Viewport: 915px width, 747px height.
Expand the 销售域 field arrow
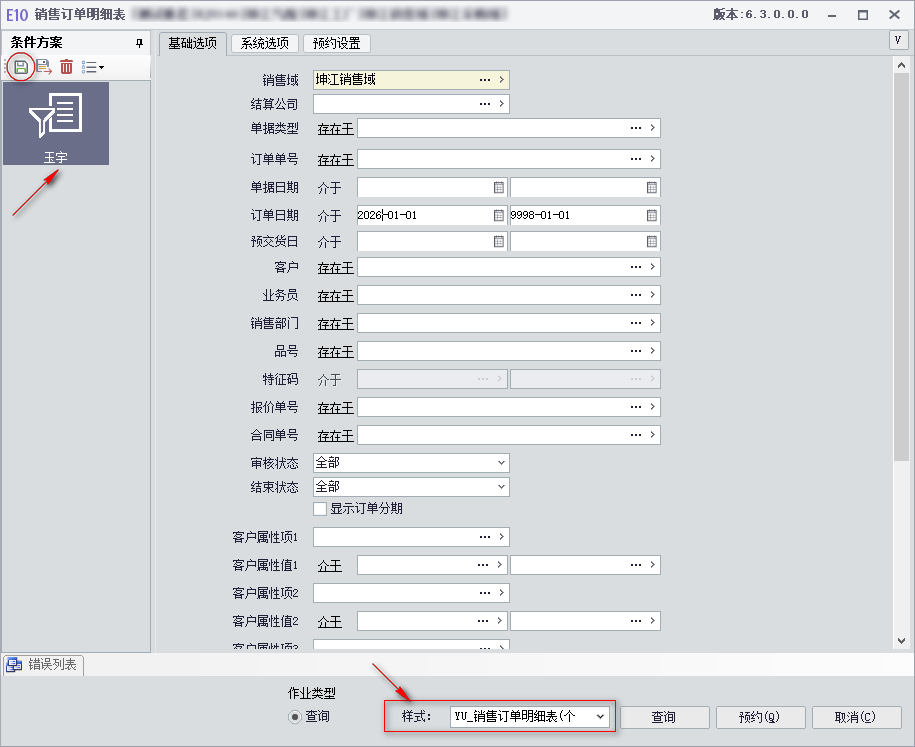click(x=501, y=79)
